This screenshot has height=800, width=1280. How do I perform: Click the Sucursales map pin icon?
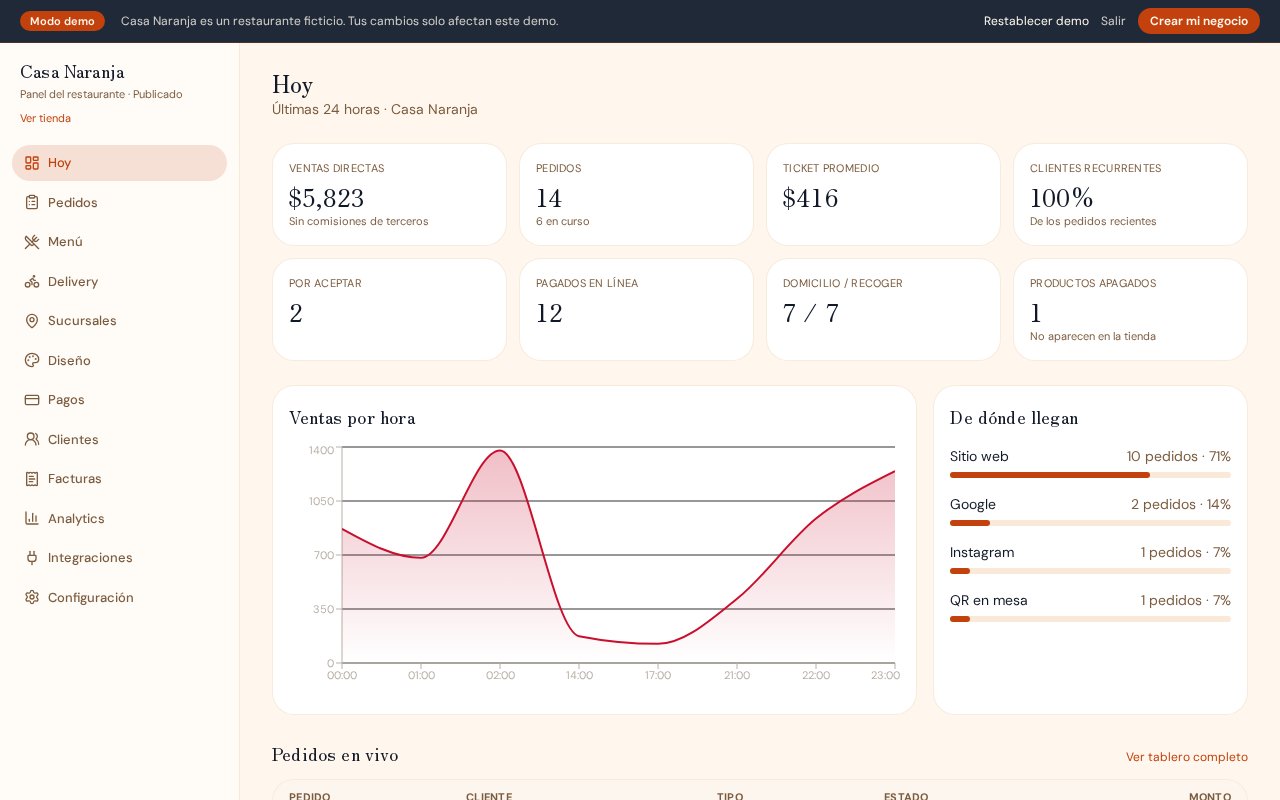[32, 321]
